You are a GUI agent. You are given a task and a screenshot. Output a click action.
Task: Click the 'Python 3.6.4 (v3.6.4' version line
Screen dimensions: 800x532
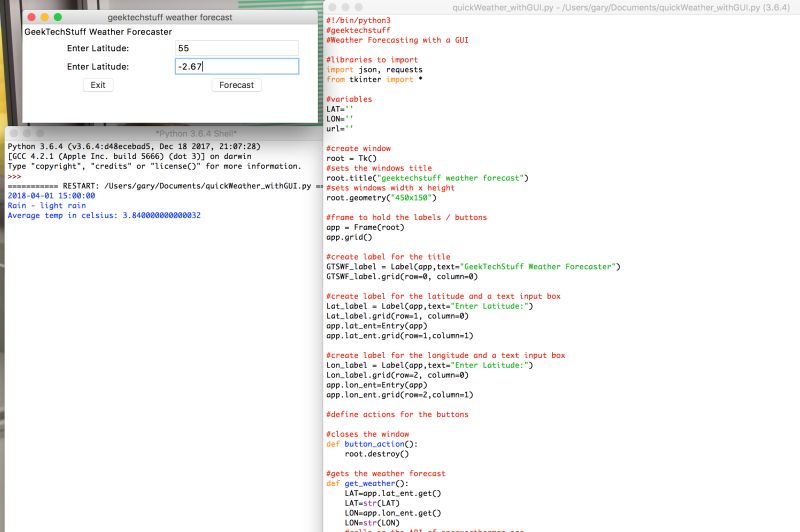coord(134,146)
